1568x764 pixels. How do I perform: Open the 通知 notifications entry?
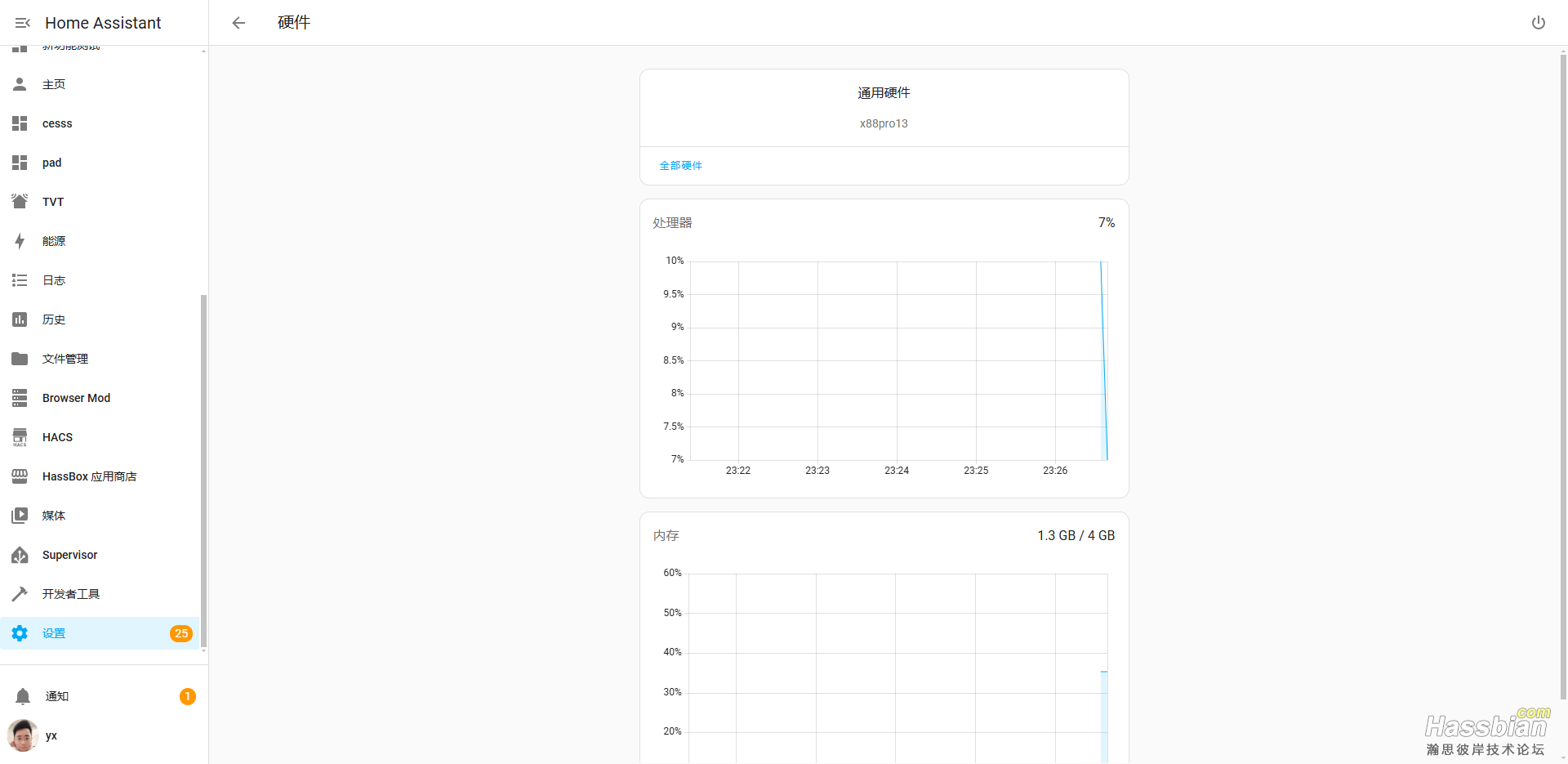tap(104, 696)
